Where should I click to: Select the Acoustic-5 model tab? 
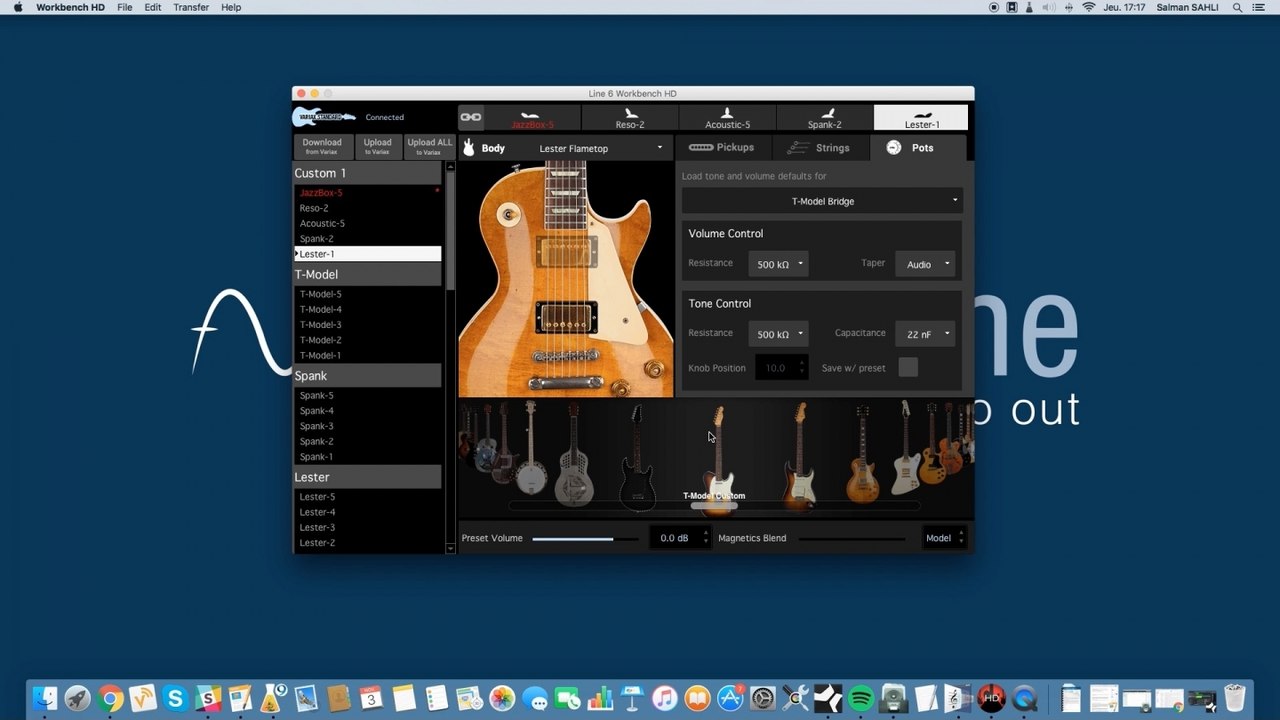pyautogui.click(x=727, y=118)
